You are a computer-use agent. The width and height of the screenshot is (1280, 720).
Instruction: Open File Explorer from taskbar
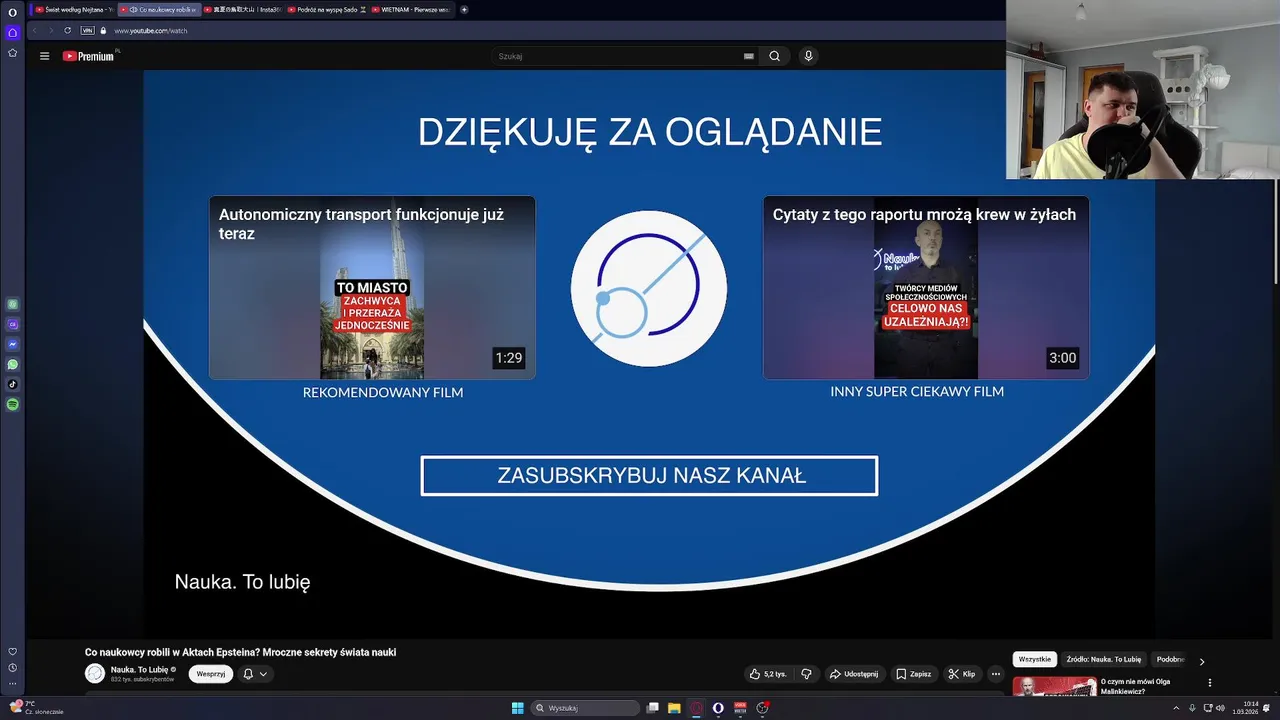(x=674, y=708)
